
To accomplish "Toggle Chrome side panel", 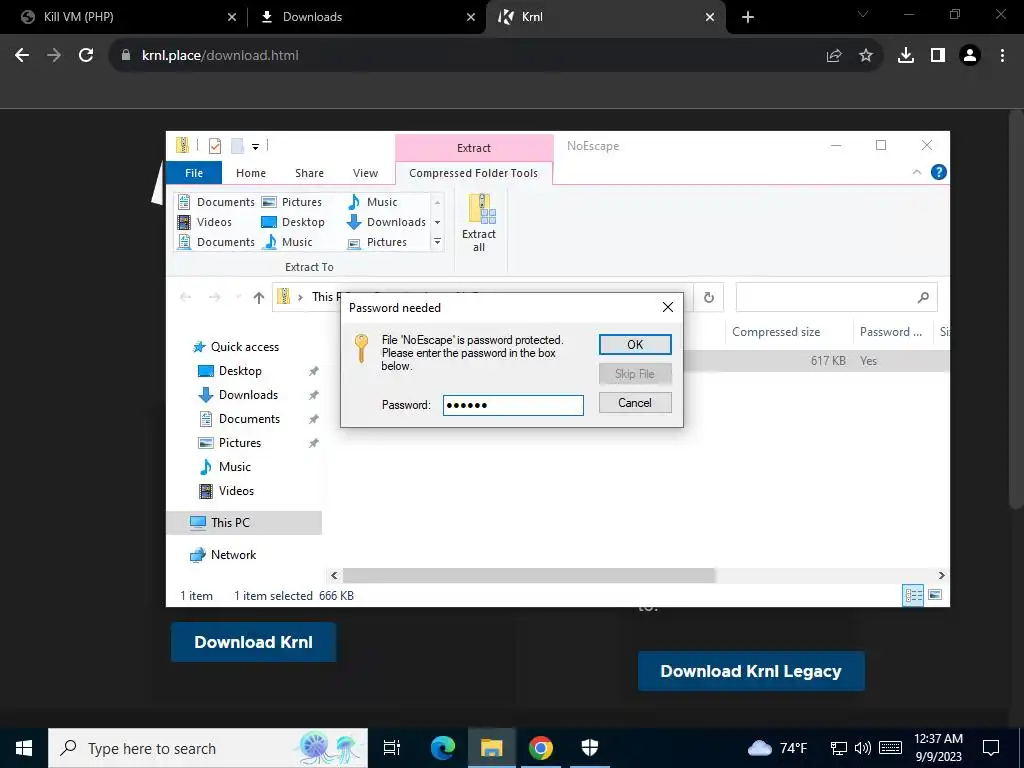I will pos(938,56).
